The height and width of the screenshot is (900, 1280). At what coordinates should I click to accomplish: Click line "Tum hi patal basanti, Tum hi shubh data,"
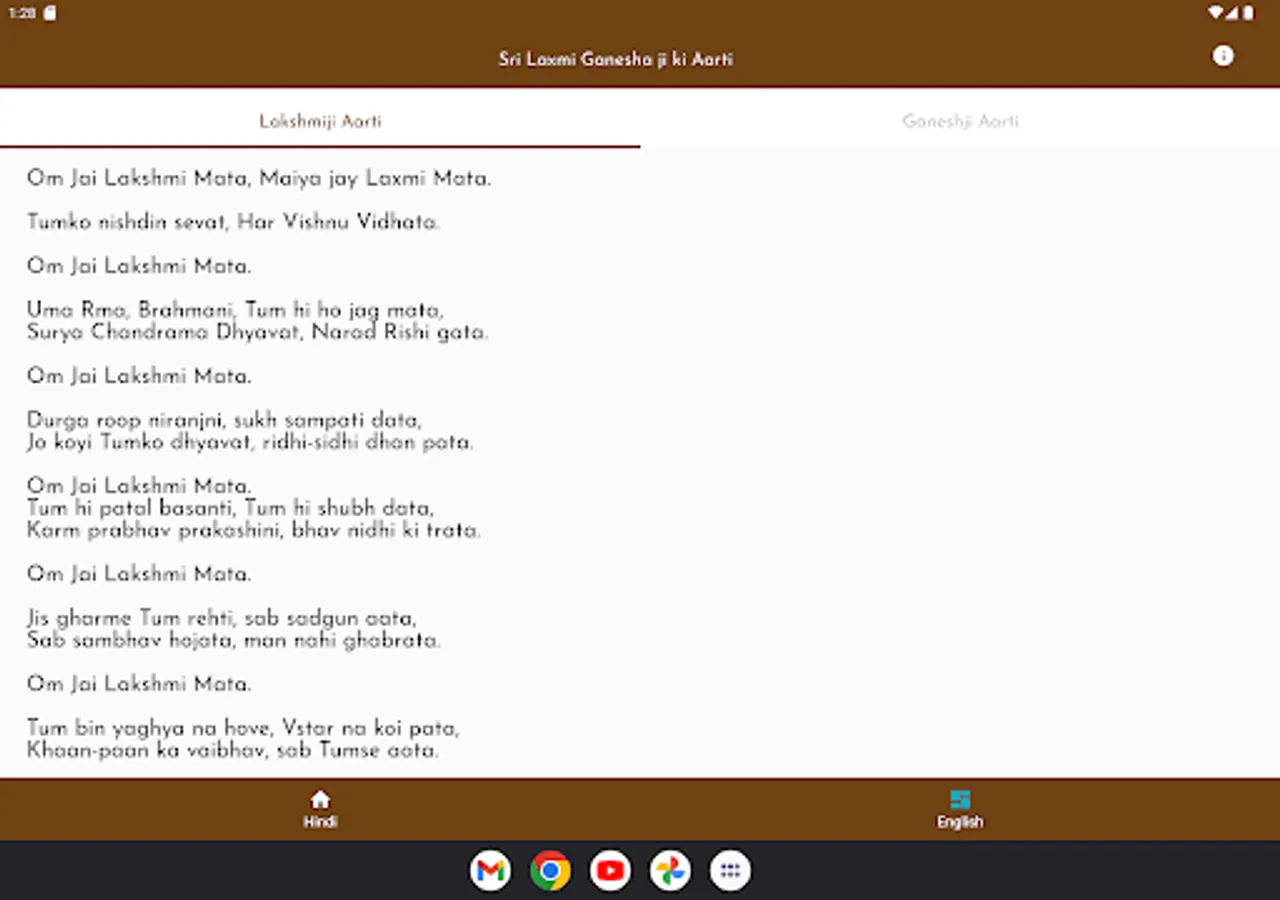coord(230,508)
